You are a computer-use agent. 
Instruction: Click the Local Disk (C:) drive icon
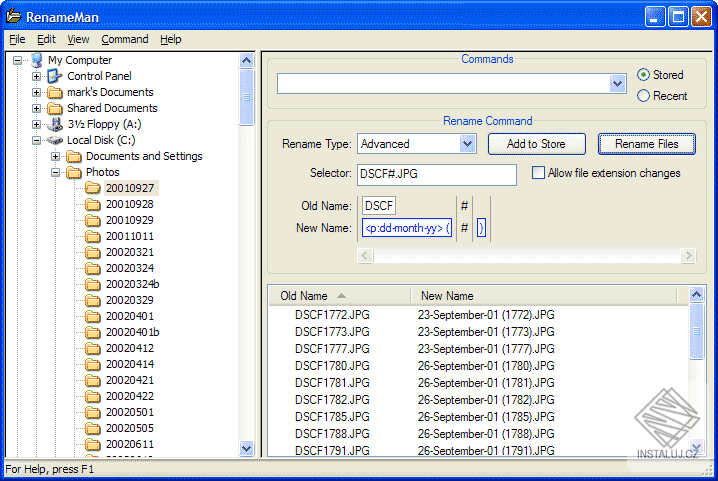point(55,140)
